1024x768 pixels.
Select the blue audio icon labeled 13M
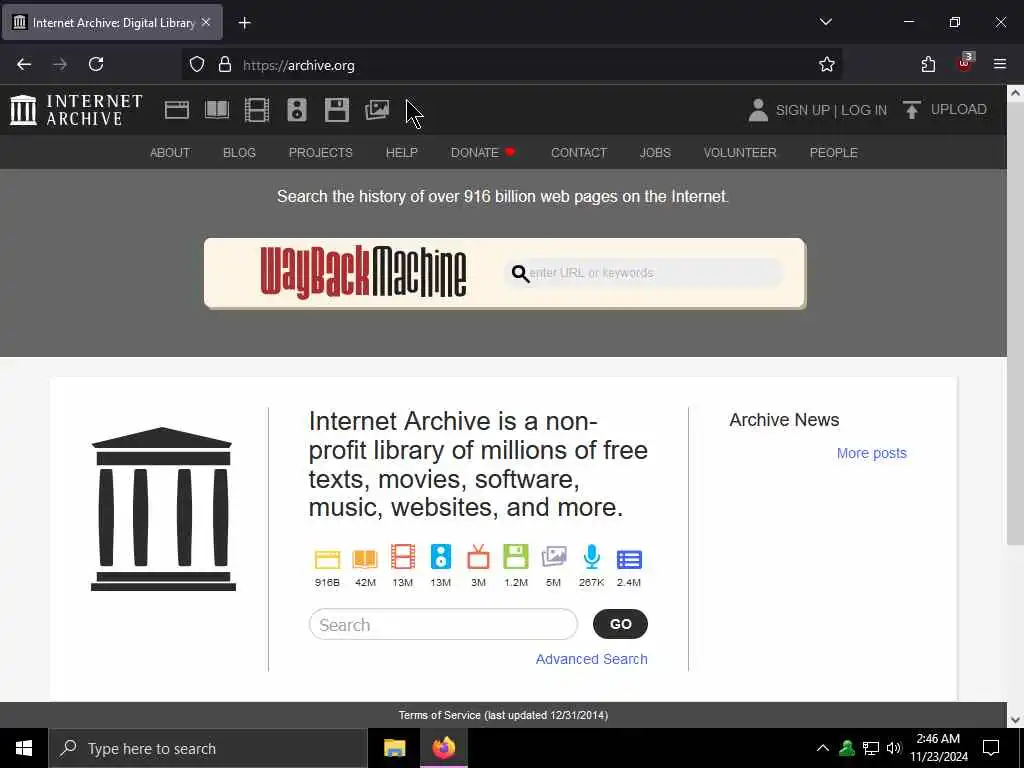(x=441, y=557)
